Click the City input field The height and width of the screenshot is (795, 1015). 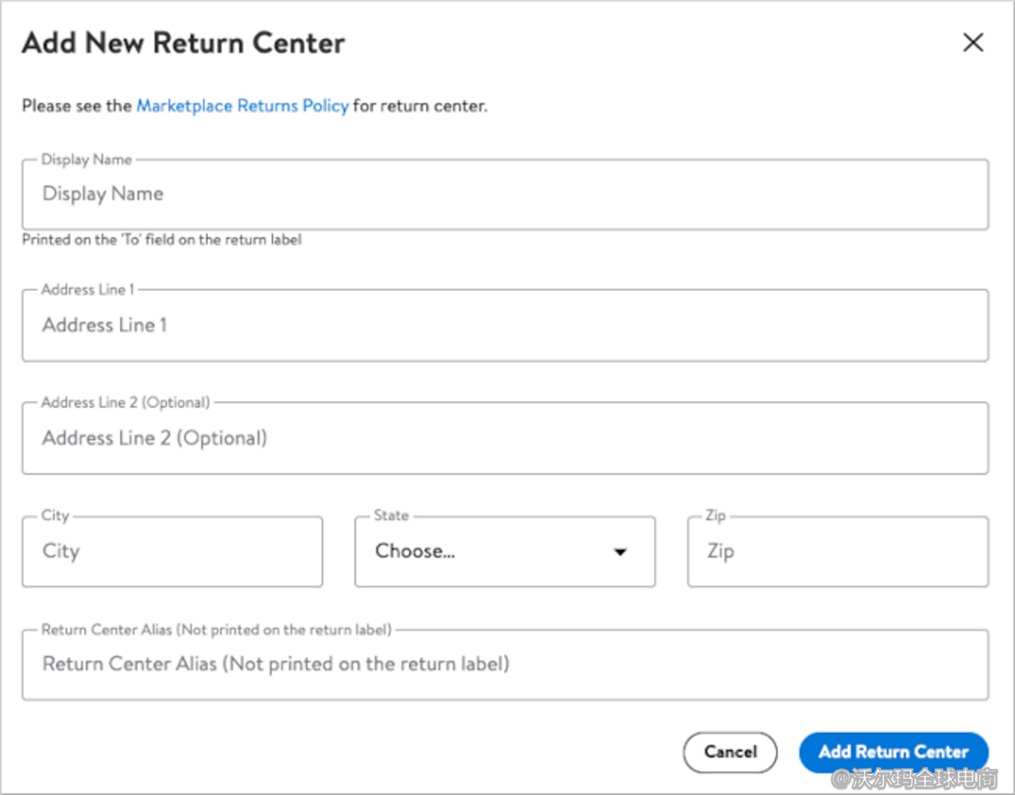(x=172, y=551)
